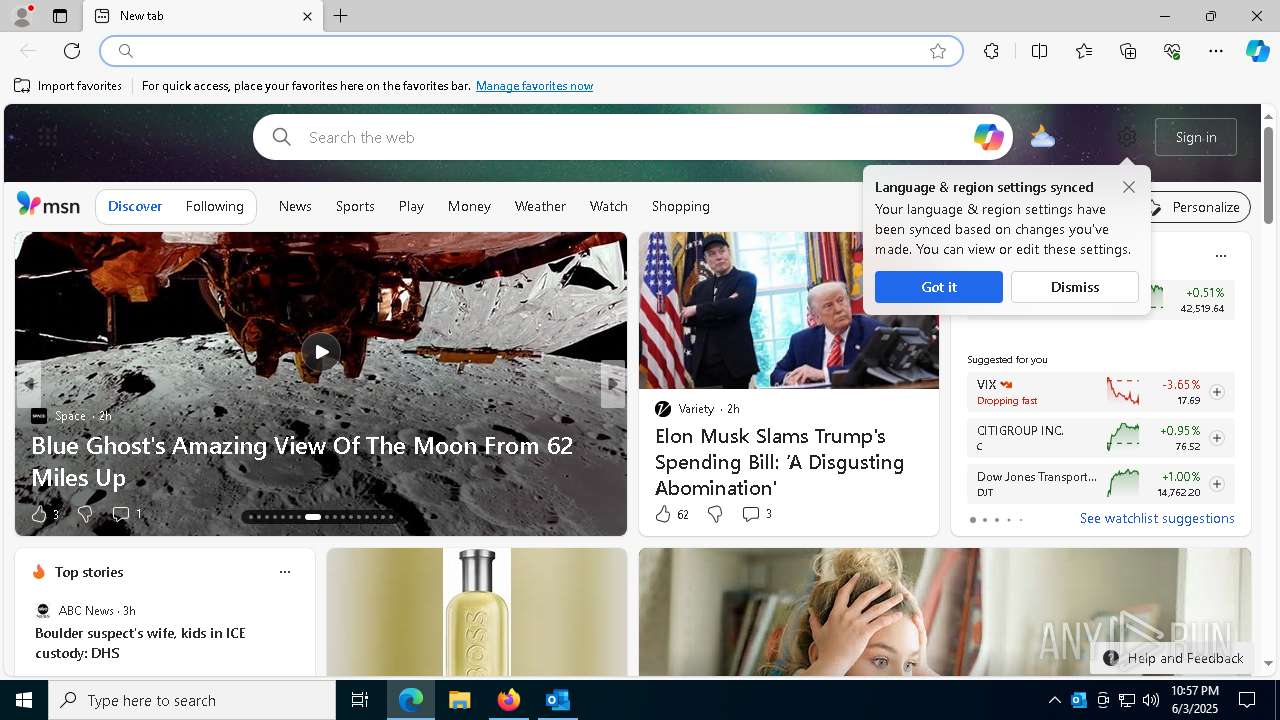Open Favorites hub icon
1280x720 pixels.
click(1084, 51)
